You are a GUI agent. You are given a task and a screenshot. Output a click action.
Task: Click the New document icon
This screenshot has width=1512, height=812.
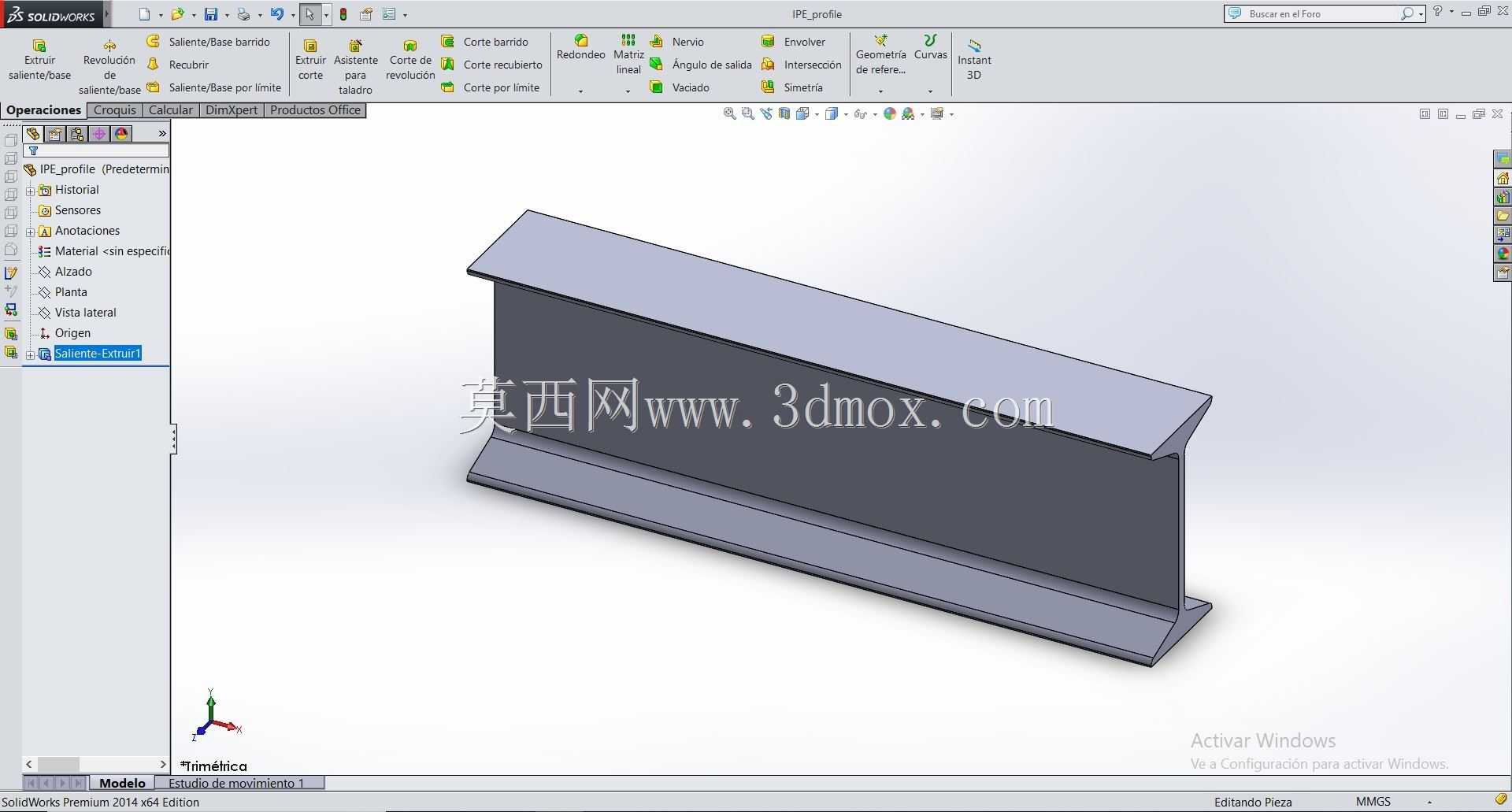coord(144,14)
